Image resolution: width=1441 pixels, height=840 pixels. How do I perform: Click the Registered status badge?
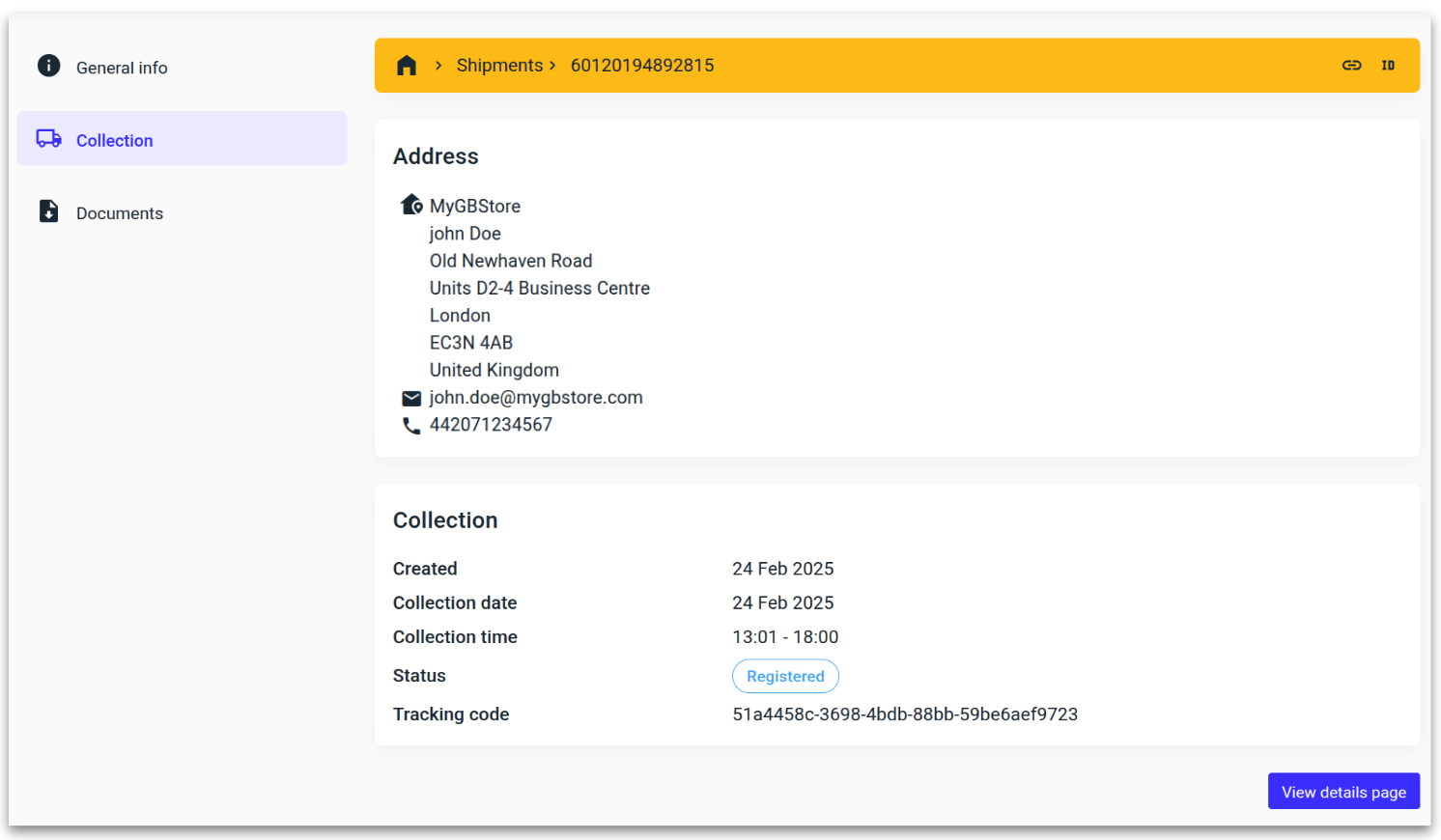tap(785, 676)
